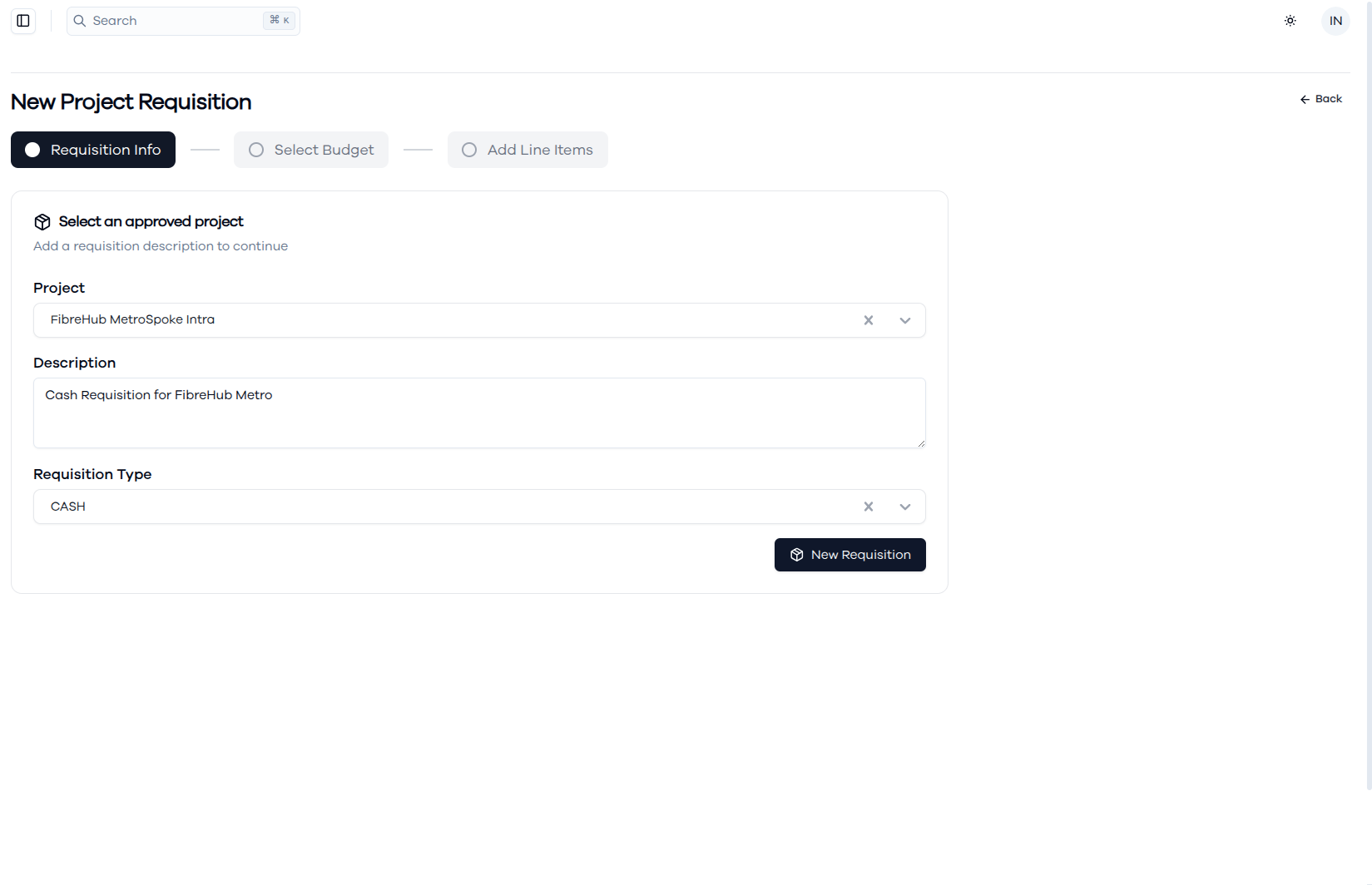This screenshot has height=885, width=1372.
Task: Switch theme with the sun icon
Action: (x=1290, y=21)
